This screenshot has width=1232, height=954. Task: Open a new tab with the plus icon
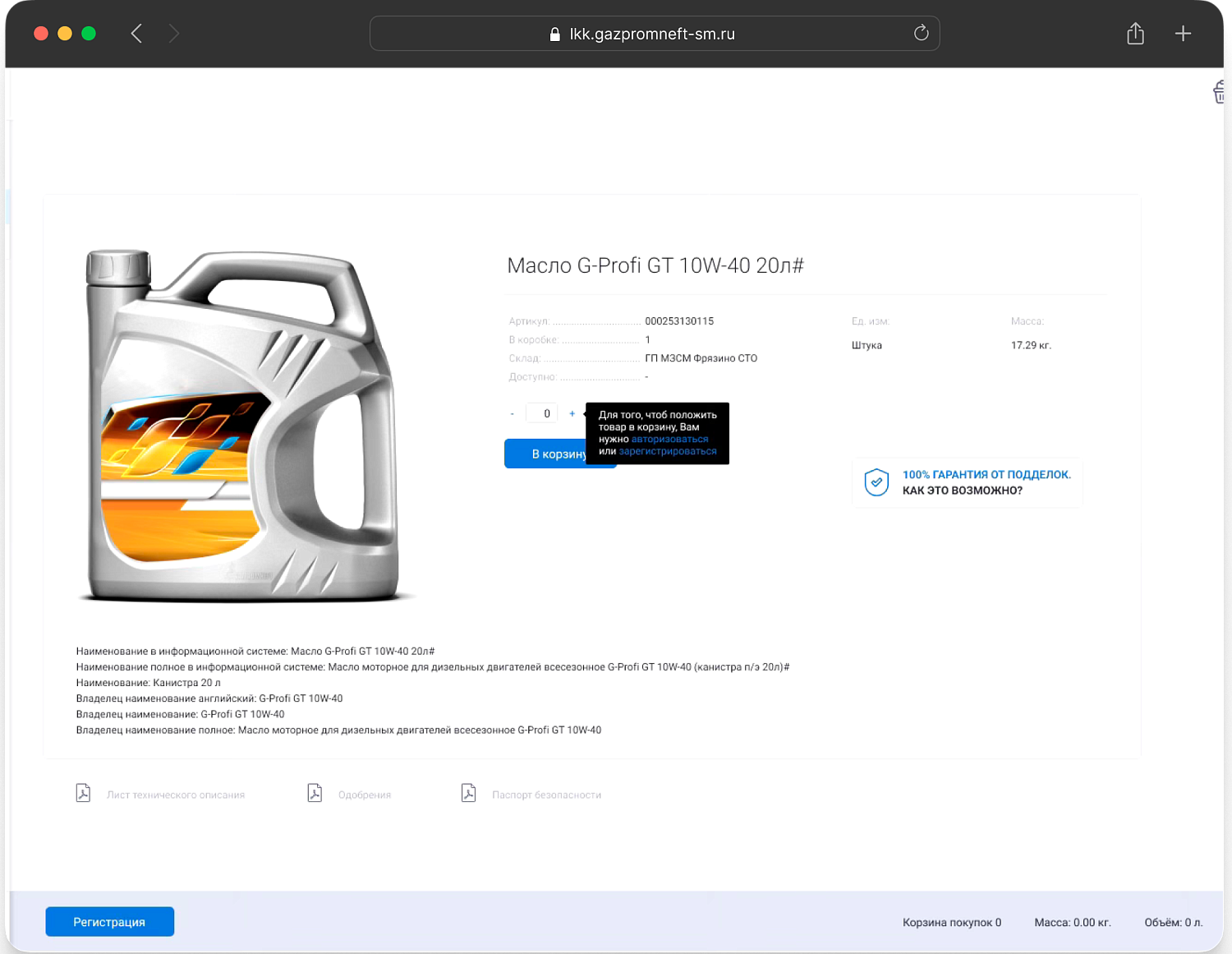(1183, 34)
